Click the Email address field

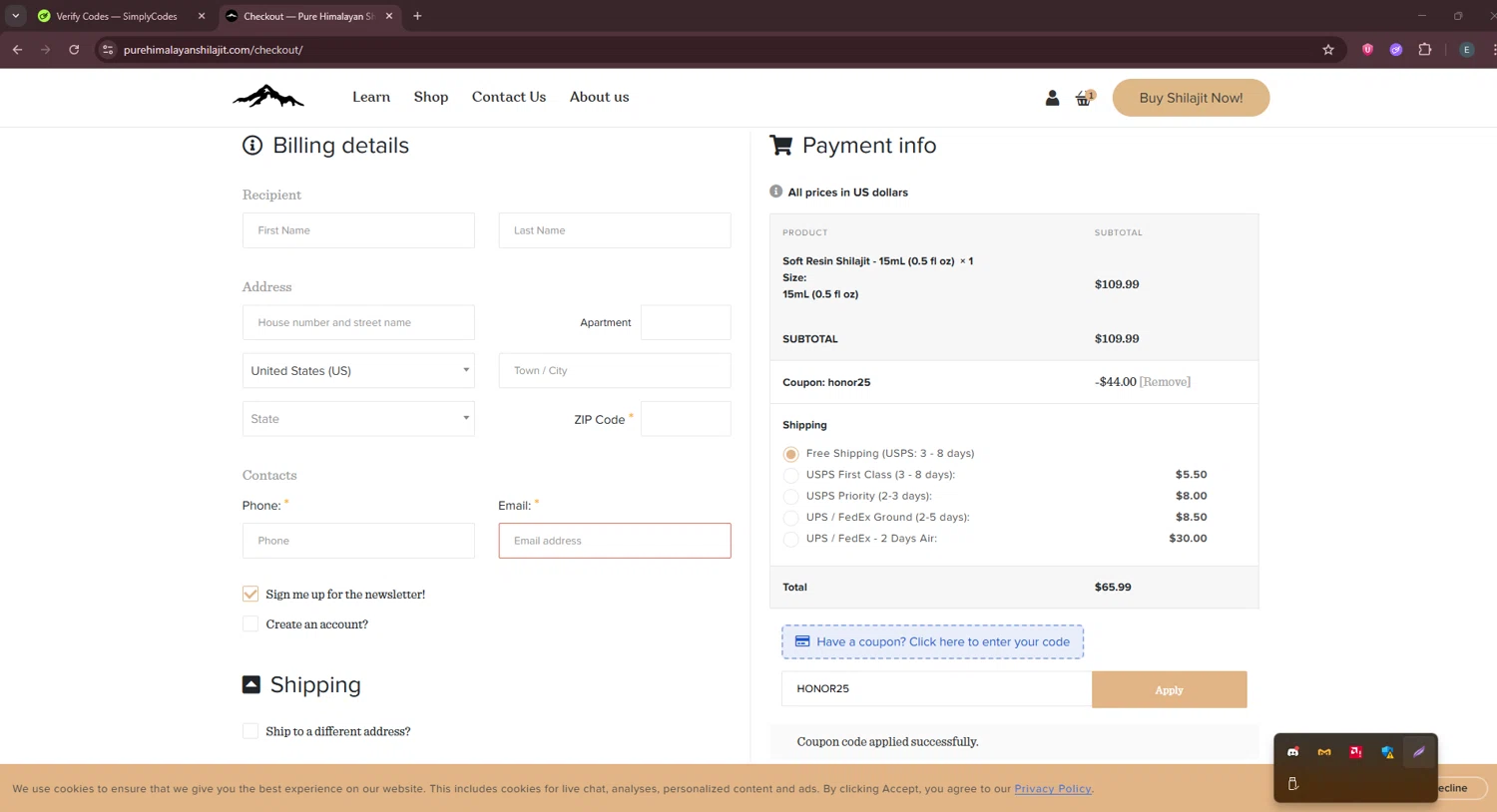pyautogui.click(x=615, y=541)
